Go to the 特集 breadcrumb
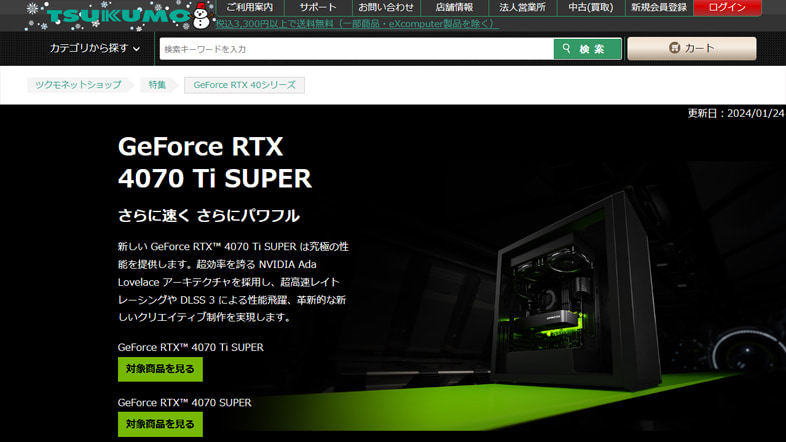Image resolution: width=786 pixels, height=442 pixels. click(x=157, y=85)
